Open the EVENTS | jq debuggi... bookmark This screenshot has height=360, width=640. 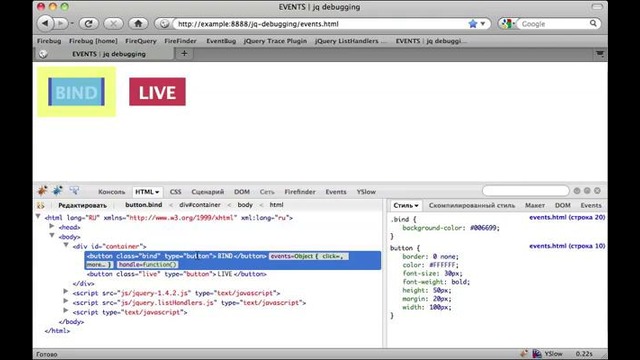[431, 41]
